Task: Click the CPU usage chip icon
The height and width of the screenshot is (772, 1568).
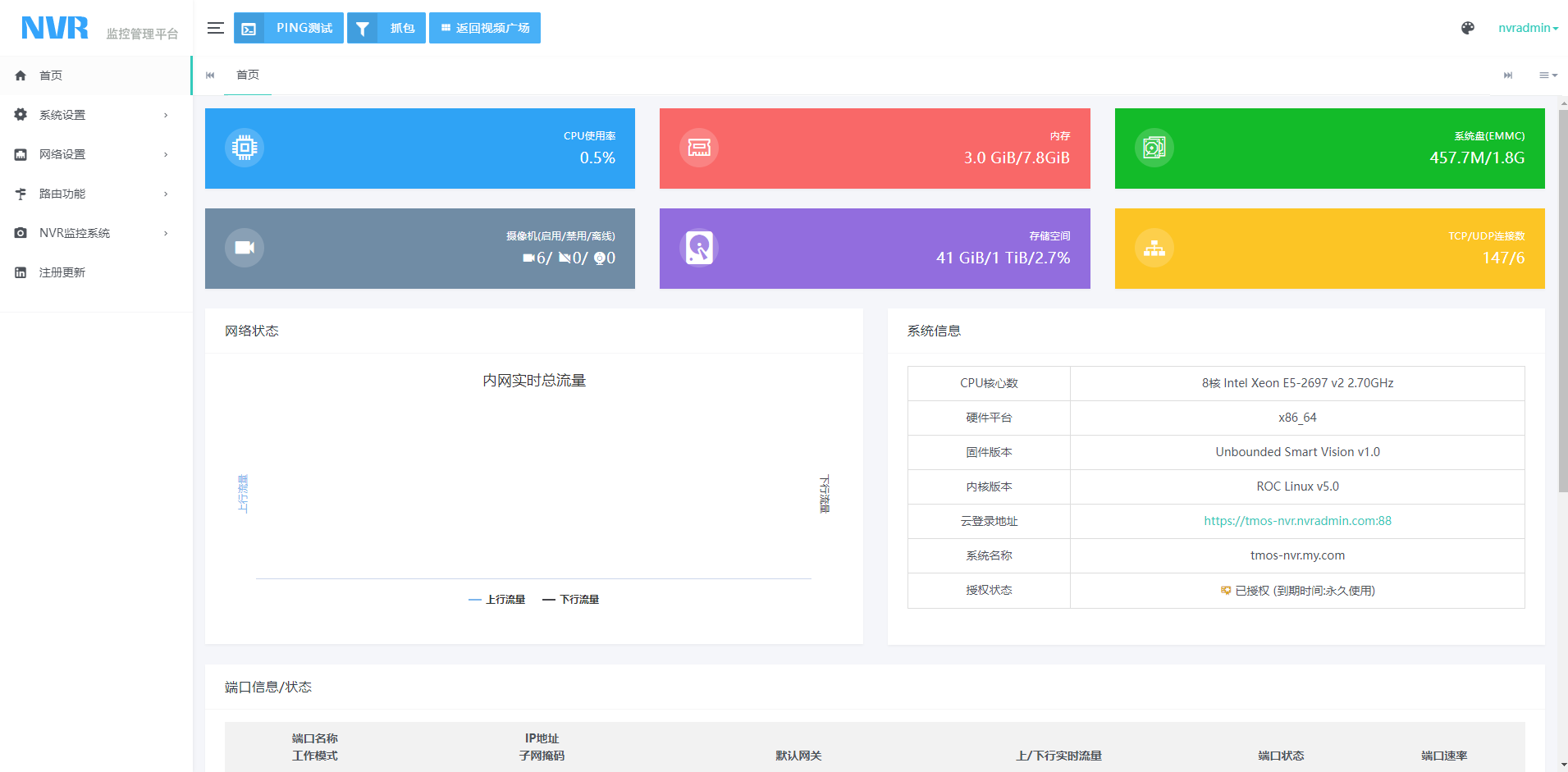Action: pos(245,148)
